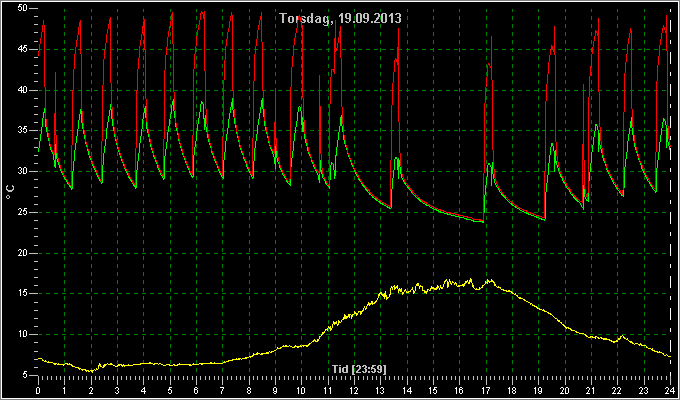Select hour 20 on the time axis

click(565, 390)
